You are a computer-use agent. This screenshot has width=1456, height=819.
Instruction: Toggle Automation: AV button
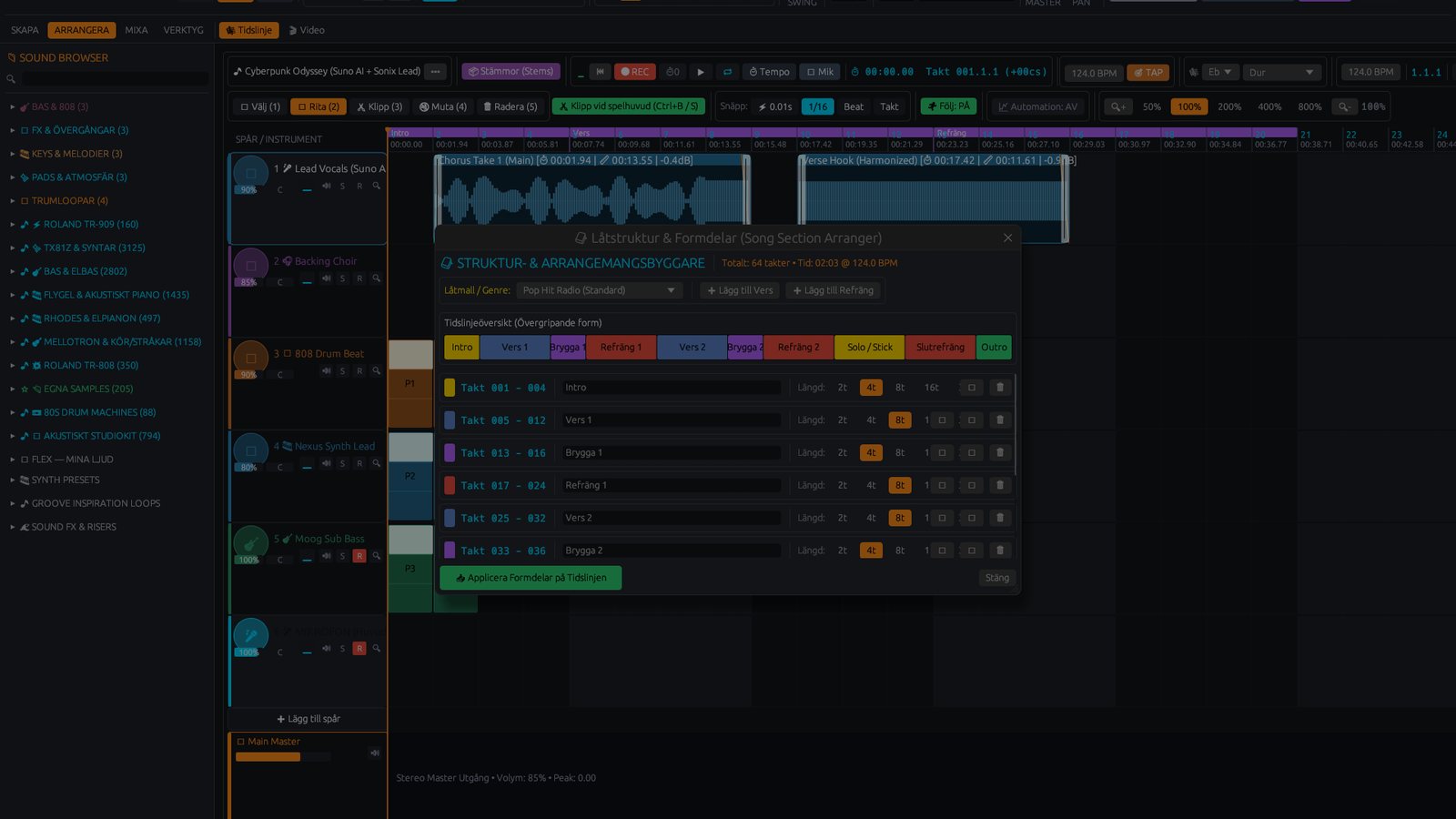click(1037, 106)
